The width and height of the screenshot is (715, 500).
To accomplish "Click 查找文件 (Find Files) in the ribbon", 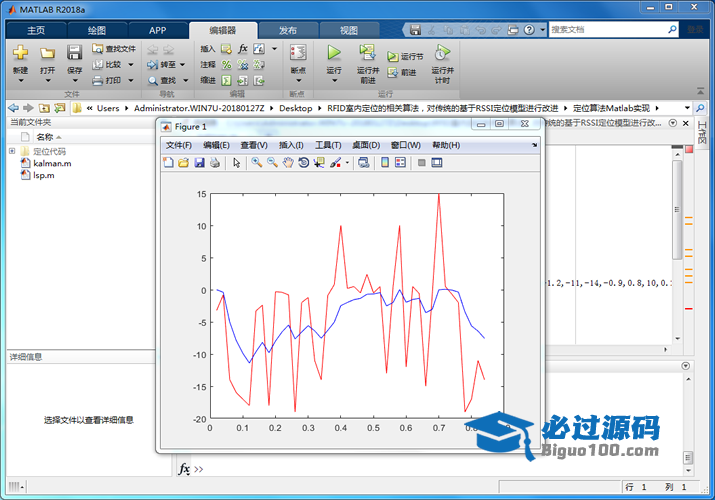I will [114, 48].
